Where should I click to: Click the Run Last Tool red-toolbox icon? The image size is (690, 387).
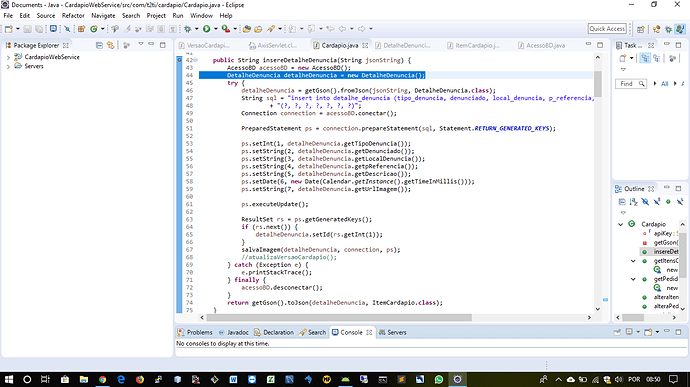225,29
